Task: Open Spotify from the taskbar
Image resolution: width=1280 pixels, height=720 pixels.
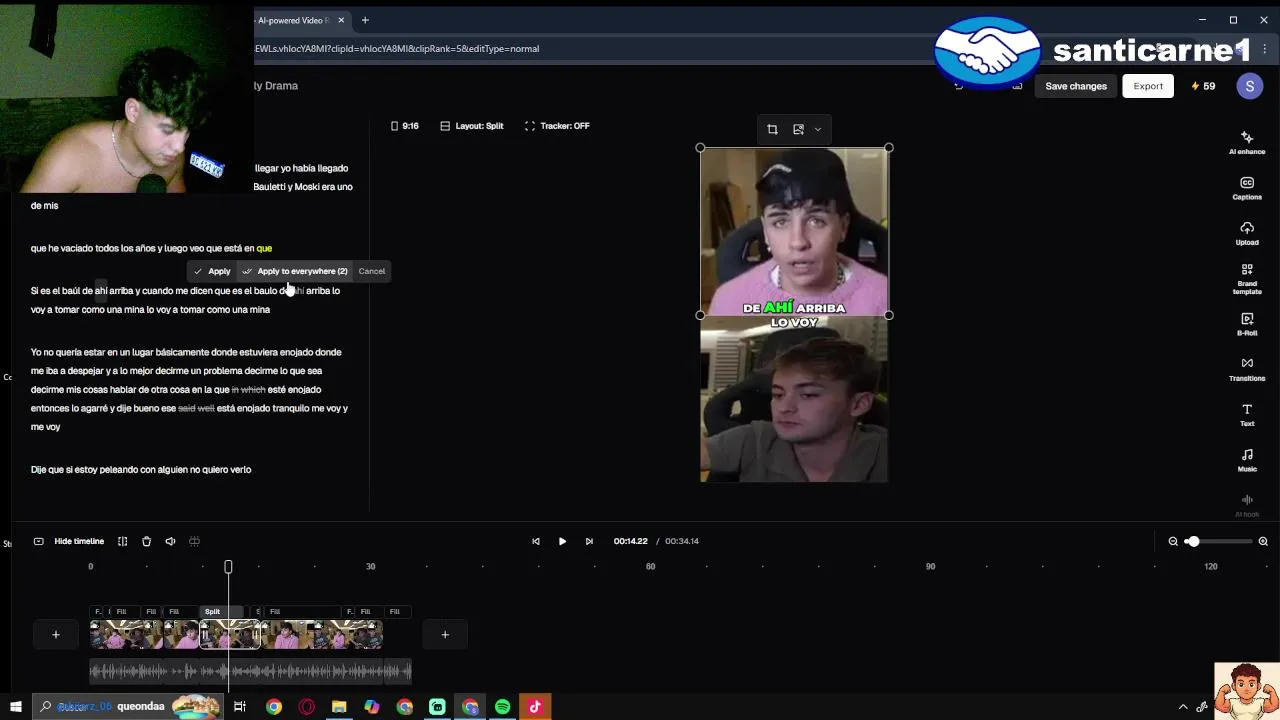Action: coord(502,707)
